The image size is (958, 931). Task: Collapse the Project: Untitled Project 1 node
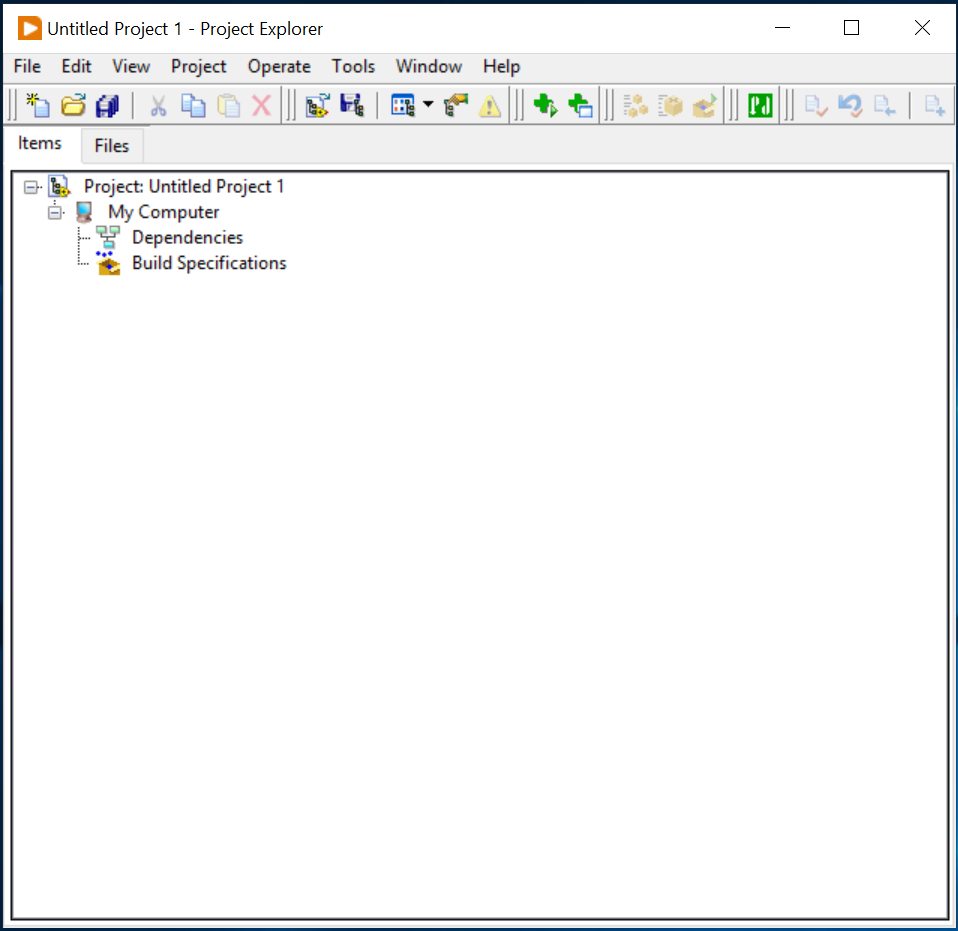click(31, 186)
